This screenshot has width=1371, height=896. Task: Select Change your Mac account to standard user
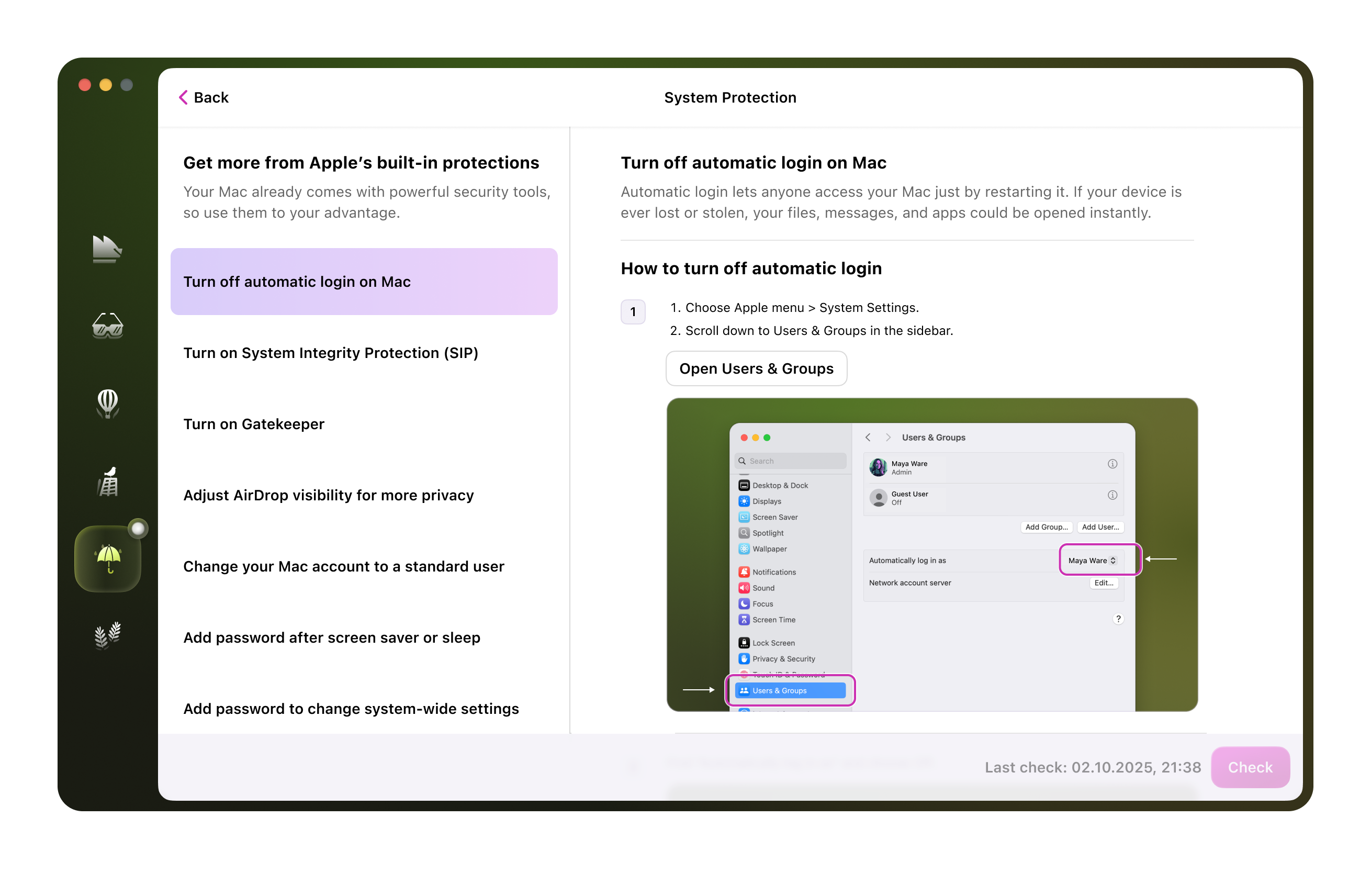[343, 566]
